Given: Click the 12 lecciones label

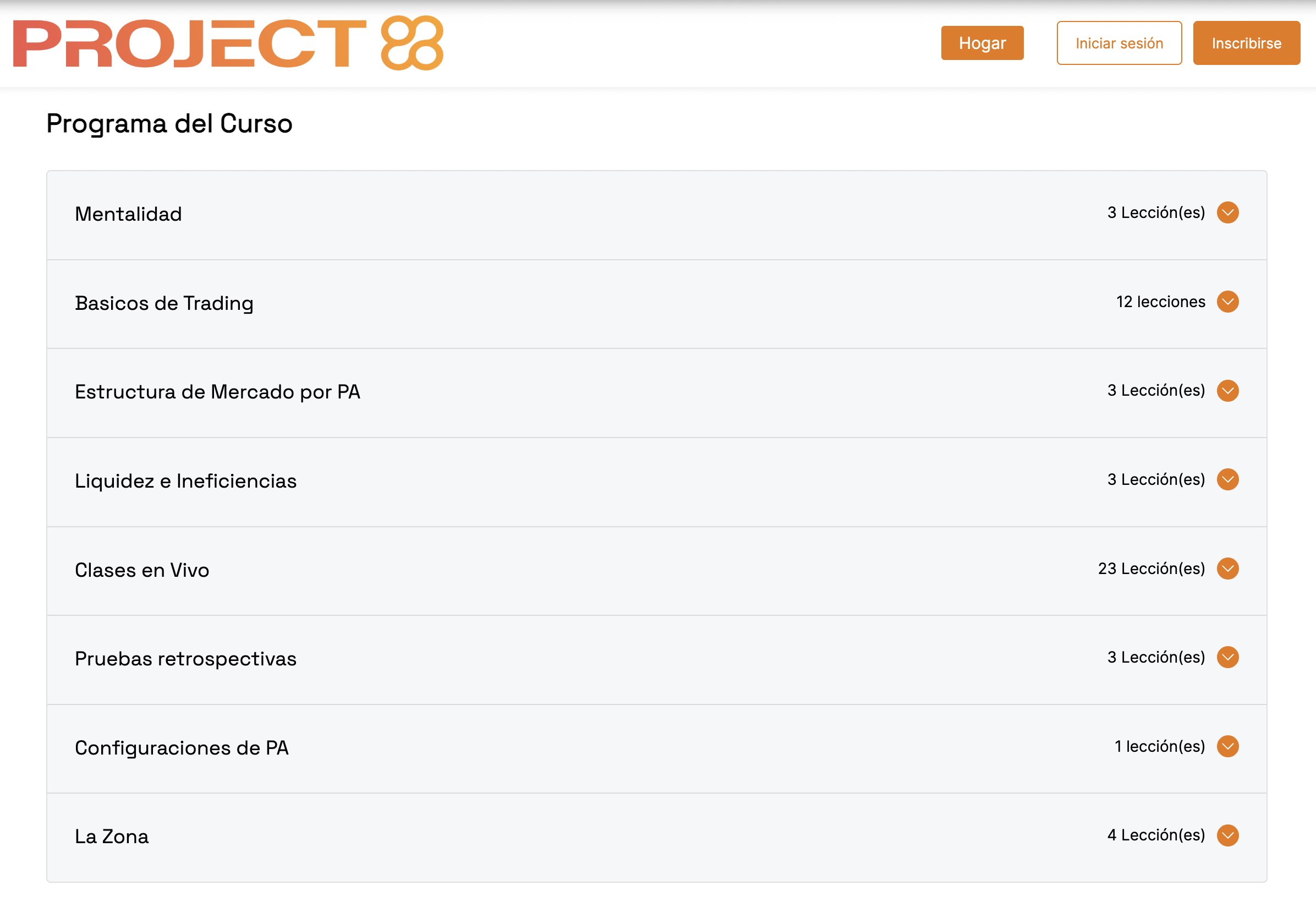Looking at the screenshot, I should tap(1161, 302).
